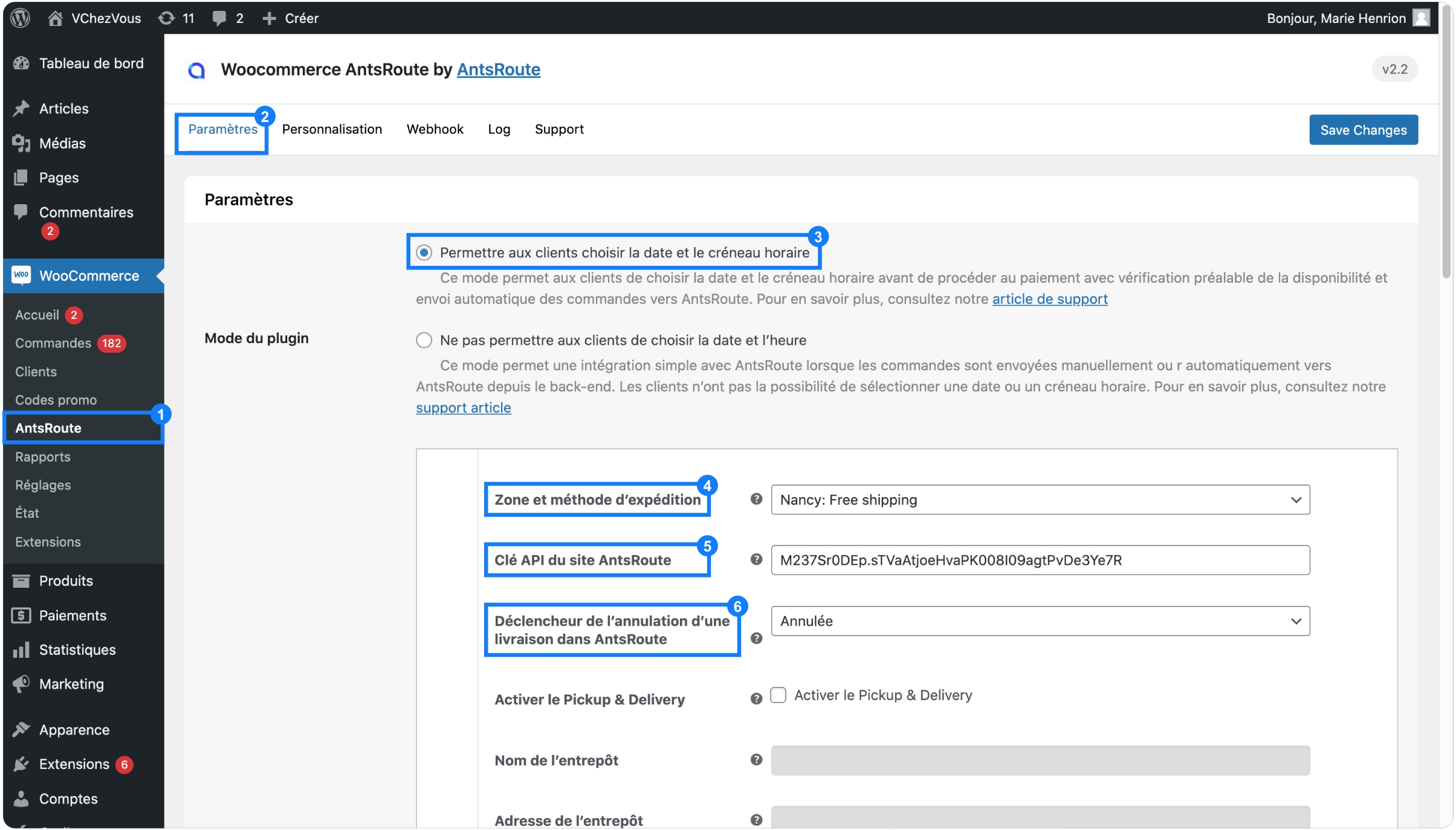
Task: Click the AntsRoute logo in page header
Action: click(196, 70)
